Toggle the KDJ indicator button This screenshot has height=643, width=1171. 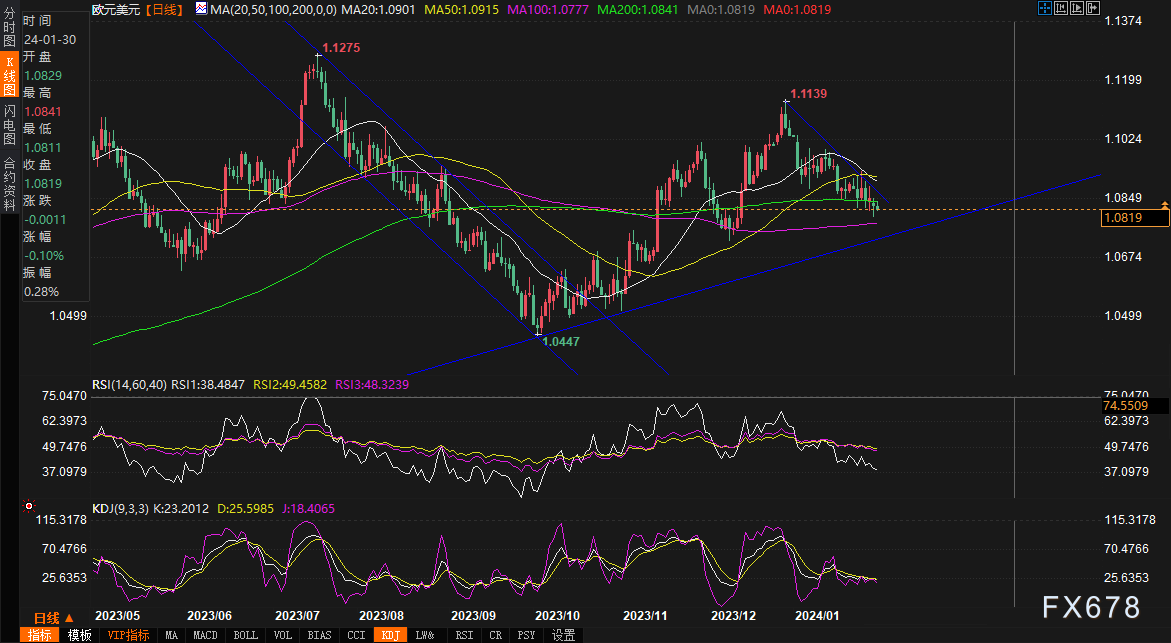tap(390, 635)
